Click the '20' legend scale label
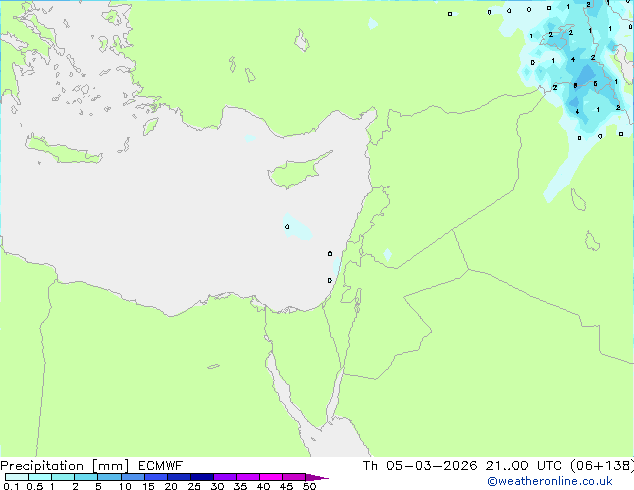 click(171, 486)
